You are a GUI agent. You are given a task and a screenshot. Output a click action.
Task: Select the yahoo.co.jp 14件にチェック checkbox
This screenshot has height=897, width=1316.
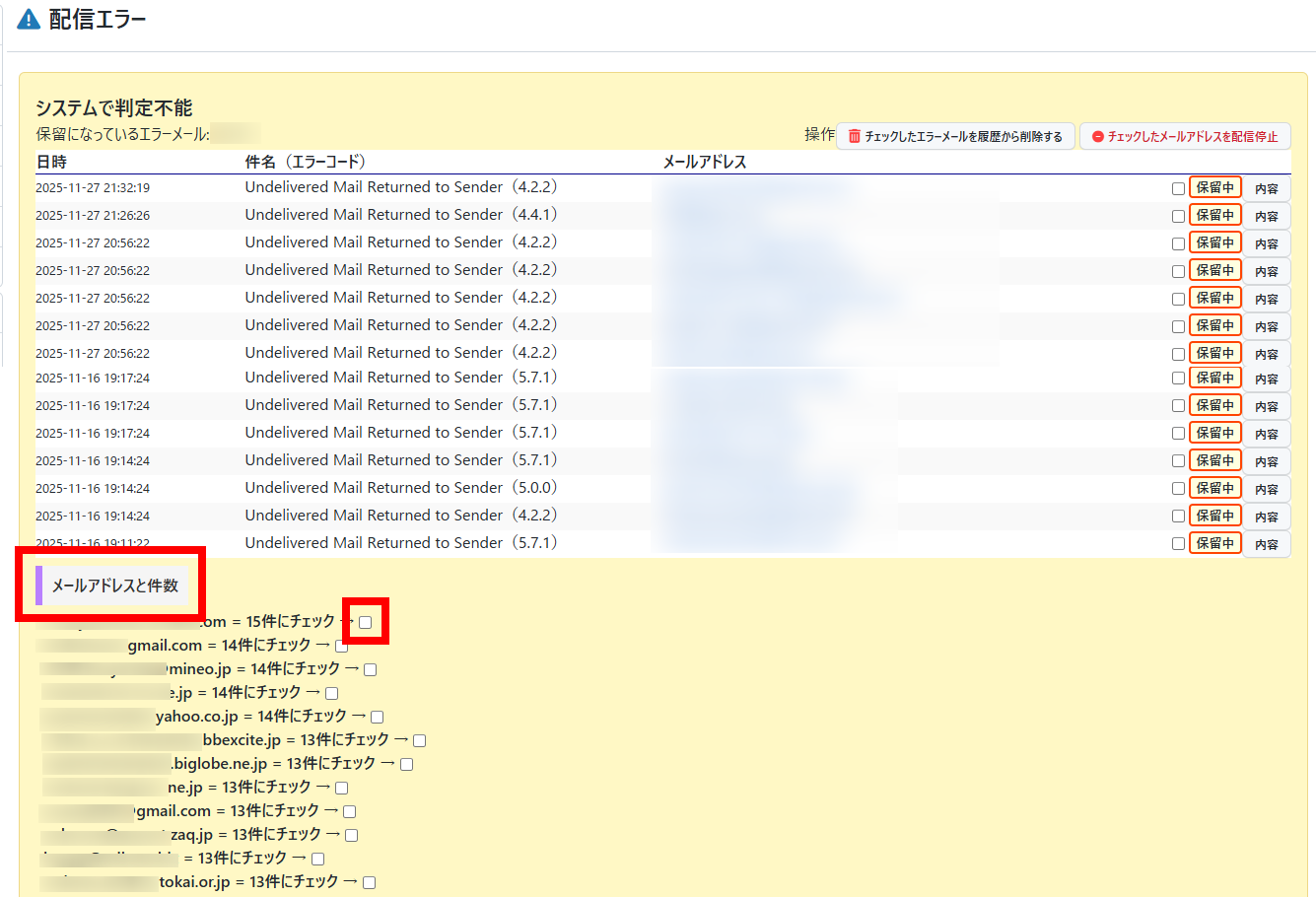tap(377, 718)
